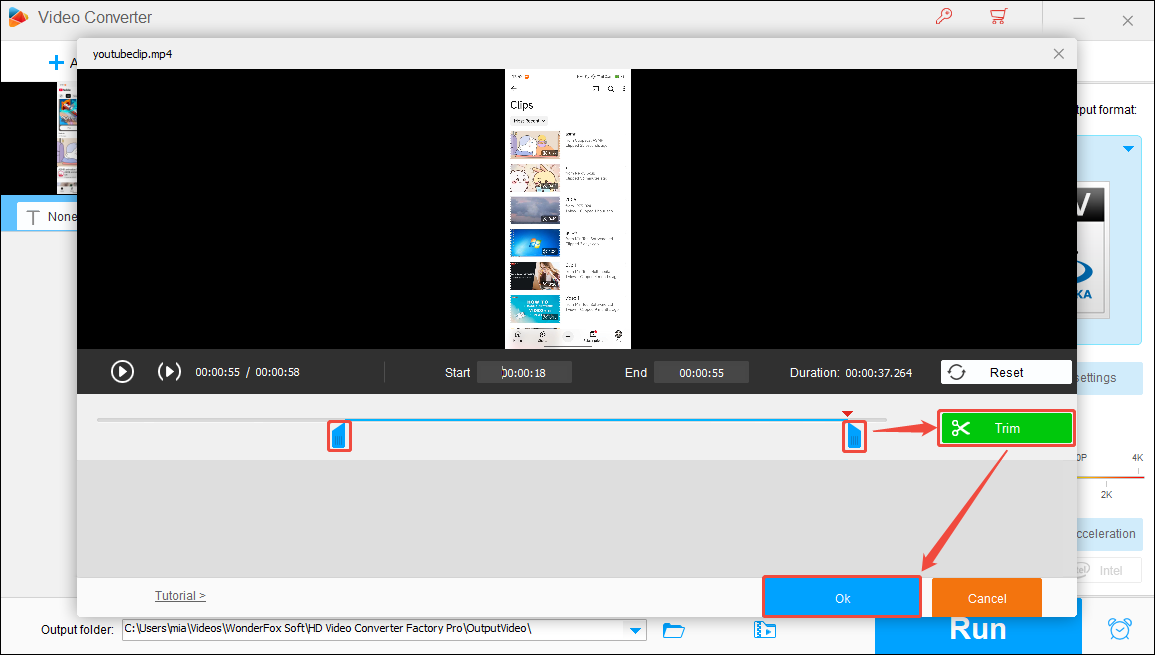Click the End time field showing 00:00:55

[700, 371]
